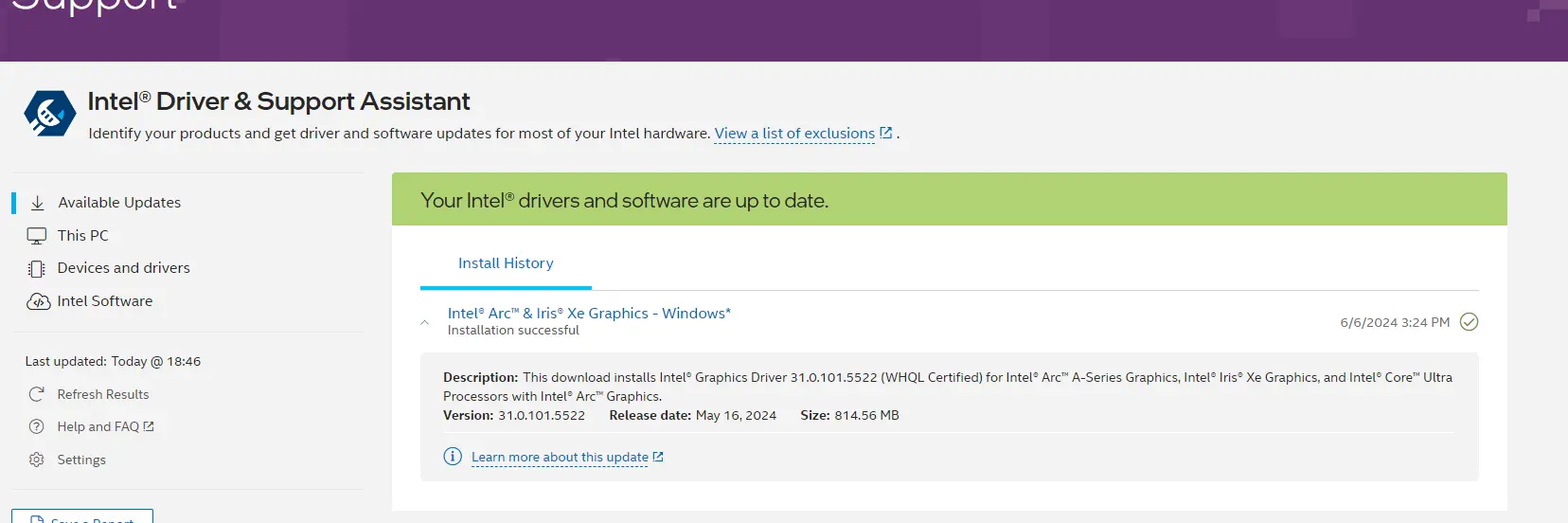This screenshot has width=1568, height=523.
Task: Click the Available Updates download icon
Action: [x=38, y=203]
